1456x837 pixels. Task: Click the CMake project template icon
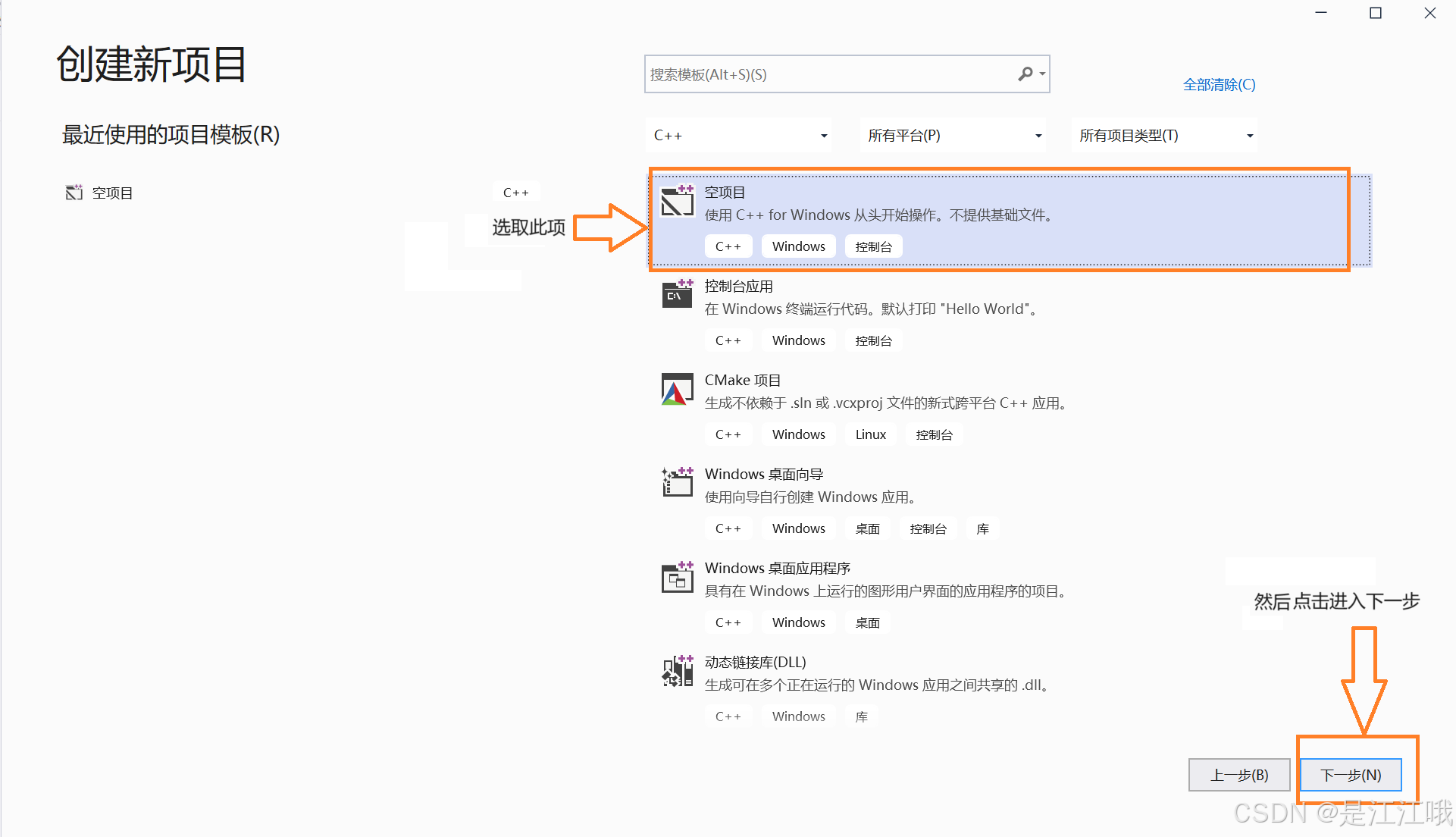point(677,389)
